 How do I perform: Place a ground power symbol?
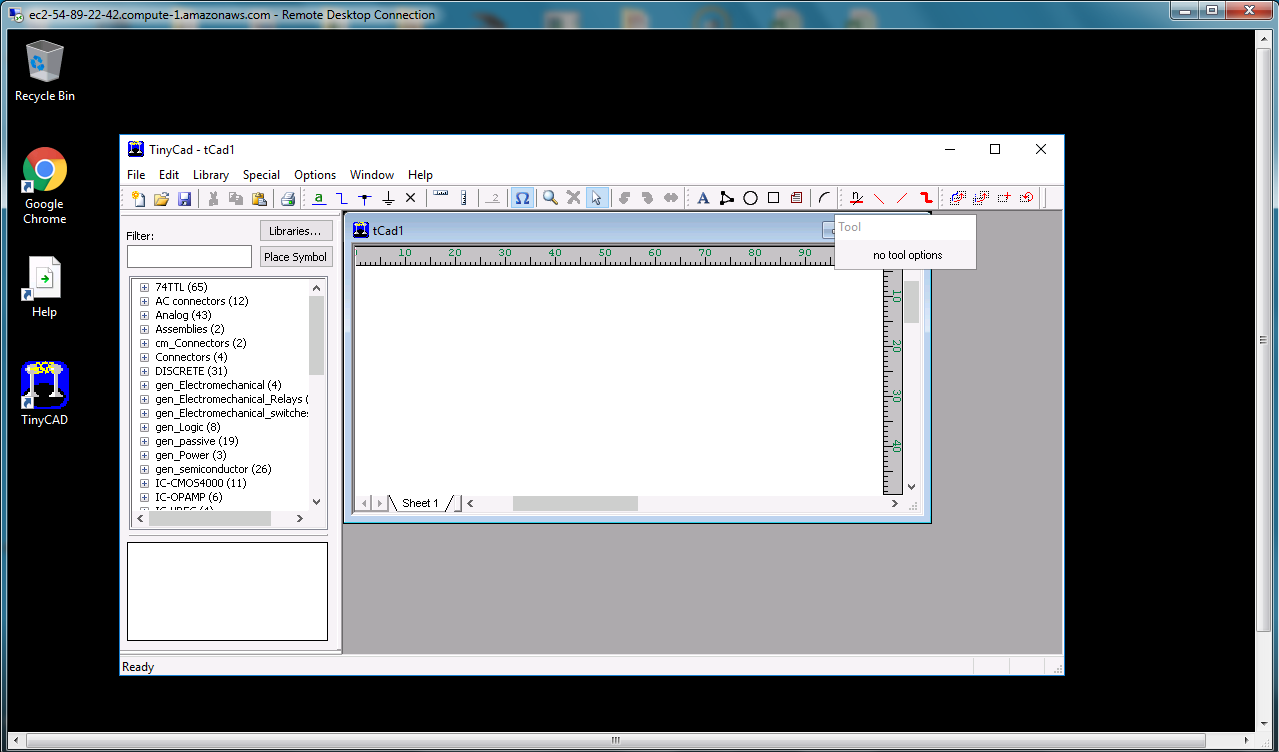tap(388, 198)
